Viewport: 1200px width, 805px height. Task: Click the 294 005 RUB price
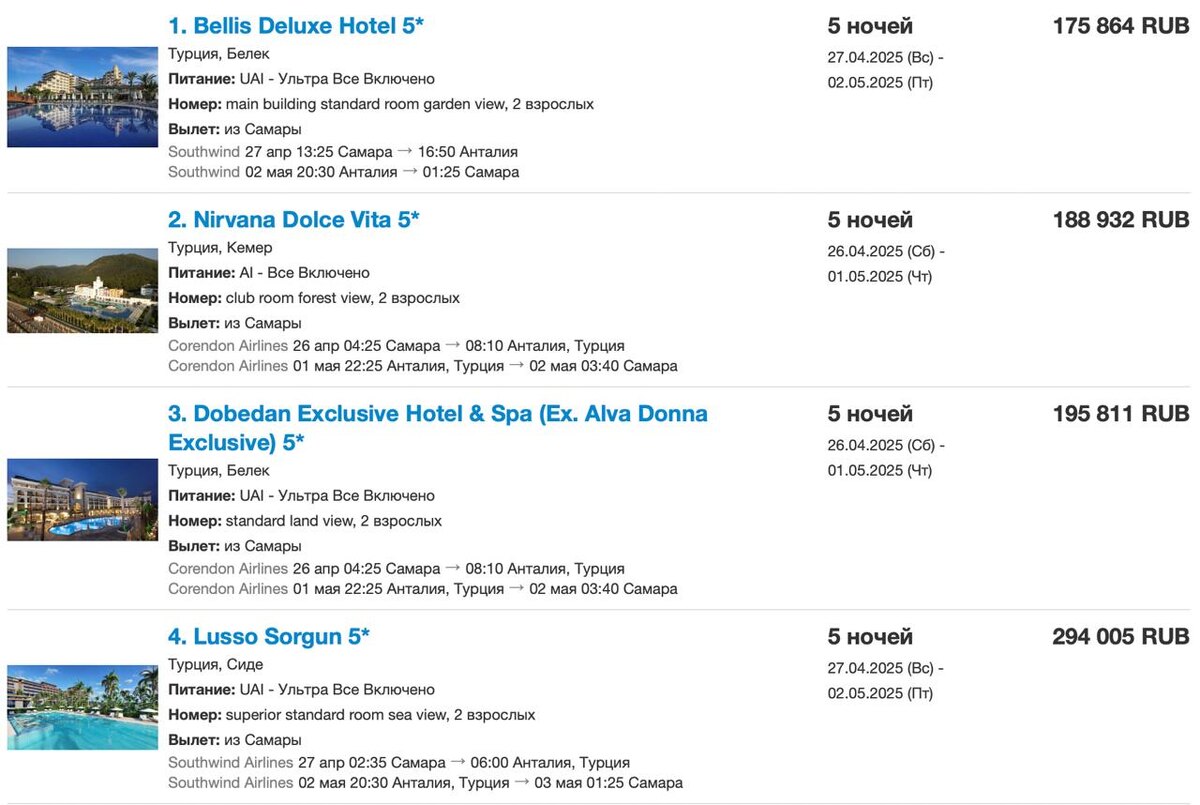pyautogui.click(x=1121, y=637)
